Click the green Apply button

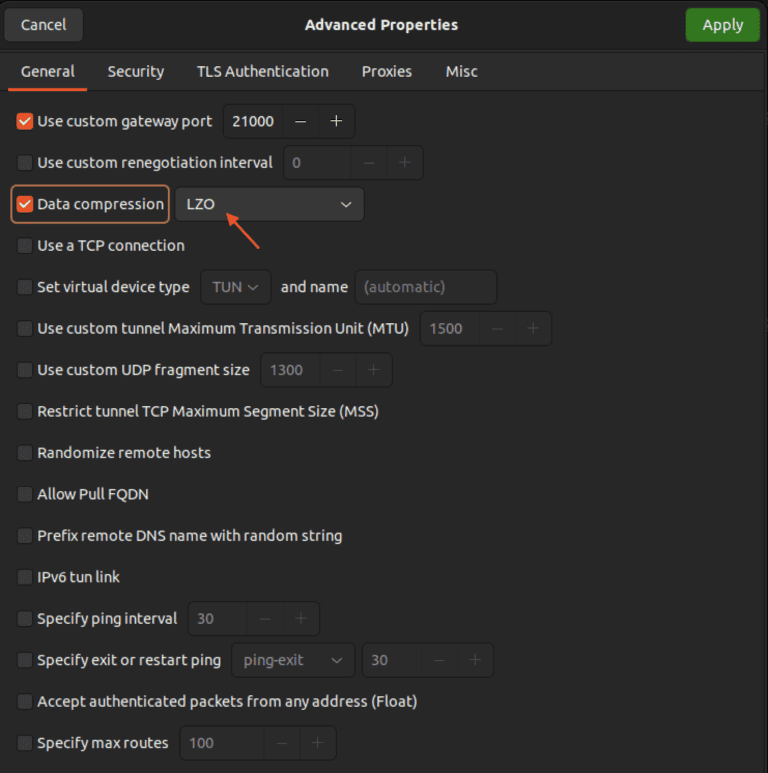coord(722,25)
